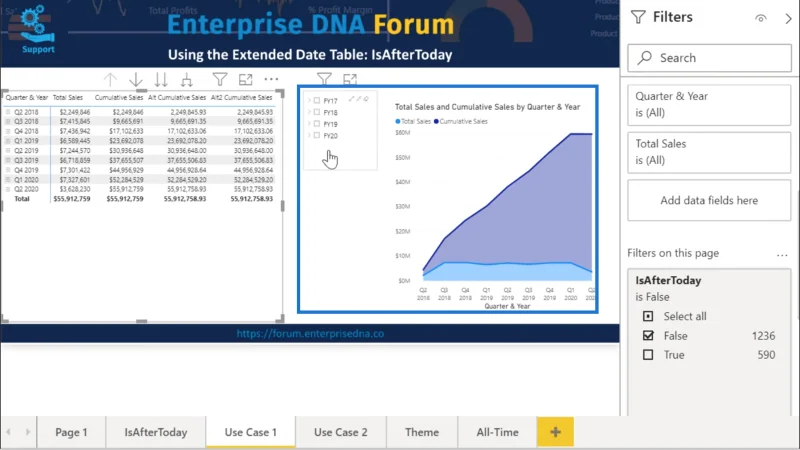Check the True filter value
800x450 pixels.
(x=648, y=355)
